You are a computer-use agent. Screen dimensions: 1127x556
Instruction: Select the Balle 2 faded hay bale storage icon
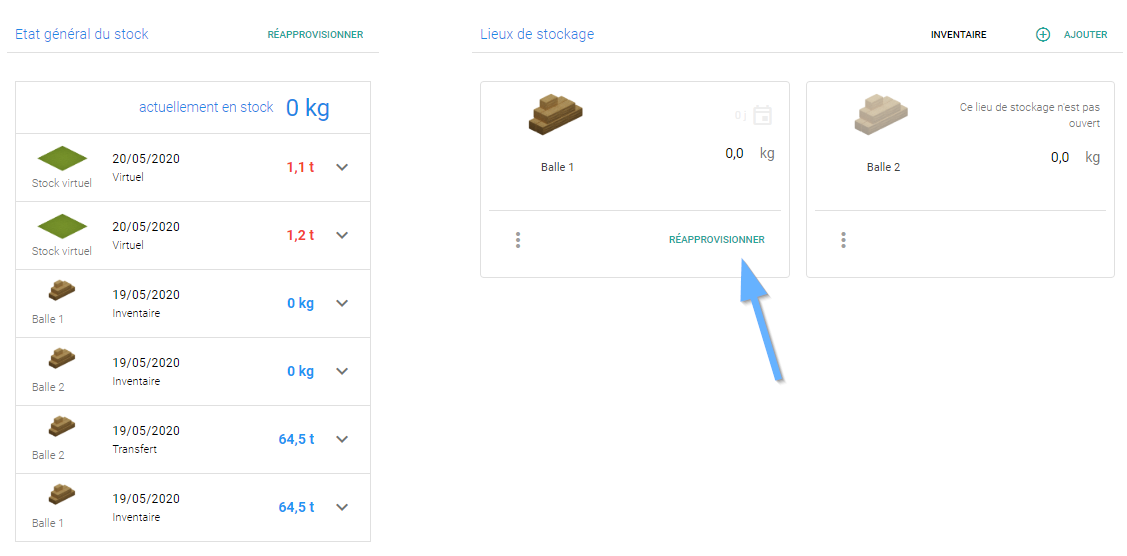[881, 113]
